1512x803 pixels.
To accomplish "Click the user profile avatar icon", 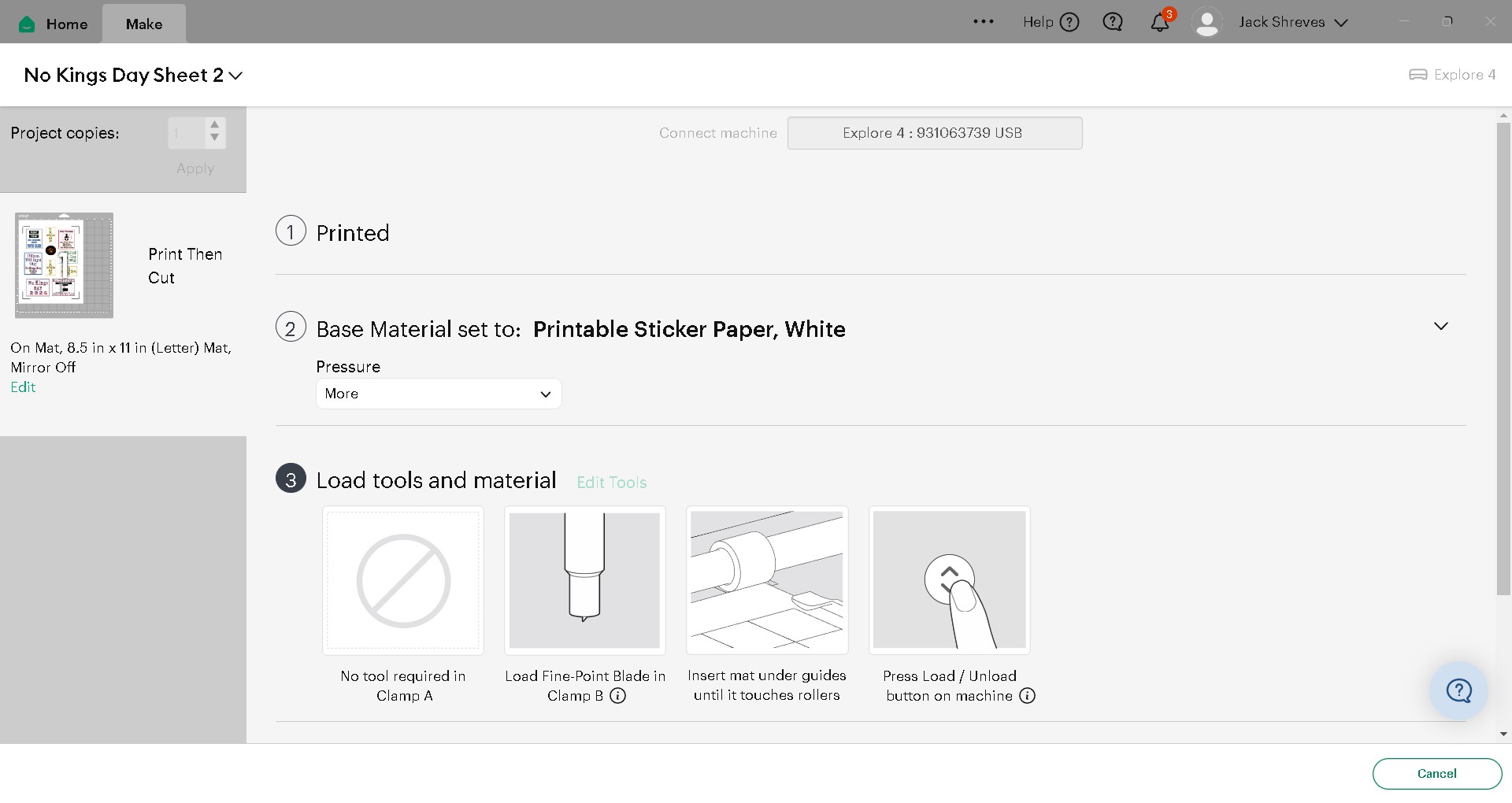I will [1206, 22].
